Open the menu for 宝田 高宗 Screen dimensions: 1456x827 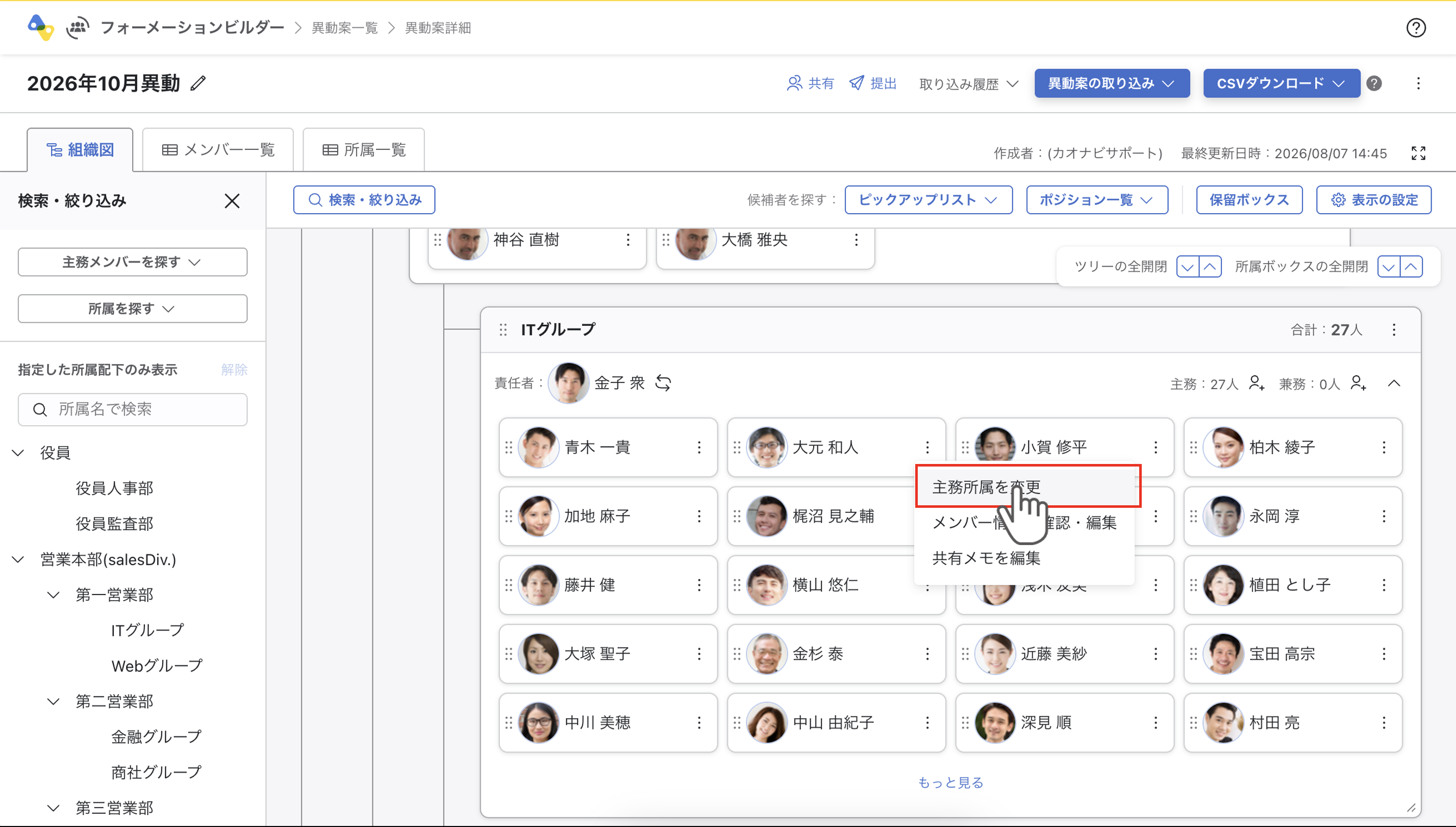tap(1383, 654)
